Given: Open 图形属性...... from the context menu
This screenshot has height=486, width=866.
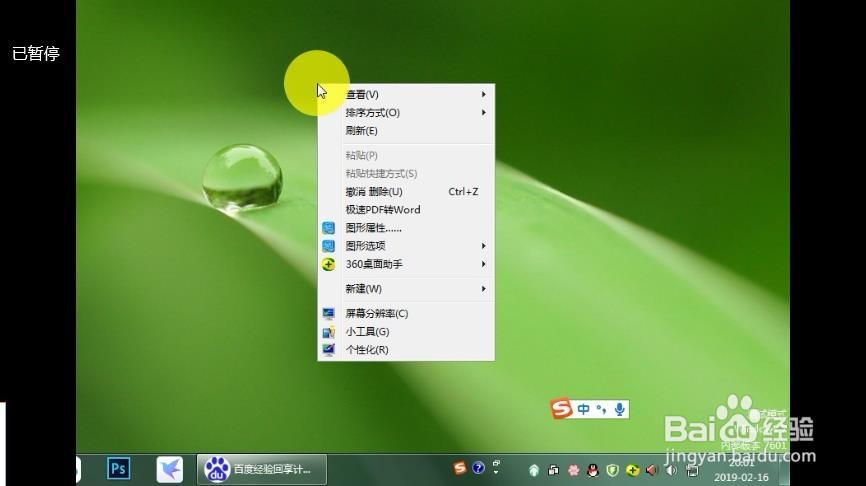Looking at the screenshot, I should tap(406, 228).
